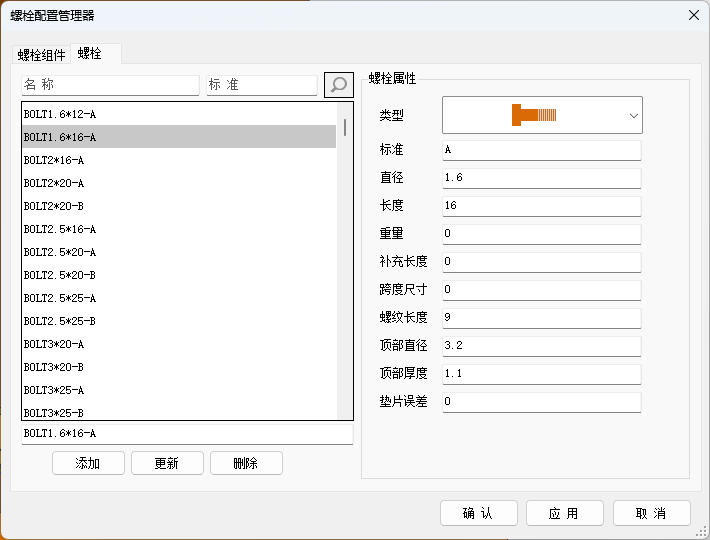Cancel with the 取消 button

click(652, 513)
